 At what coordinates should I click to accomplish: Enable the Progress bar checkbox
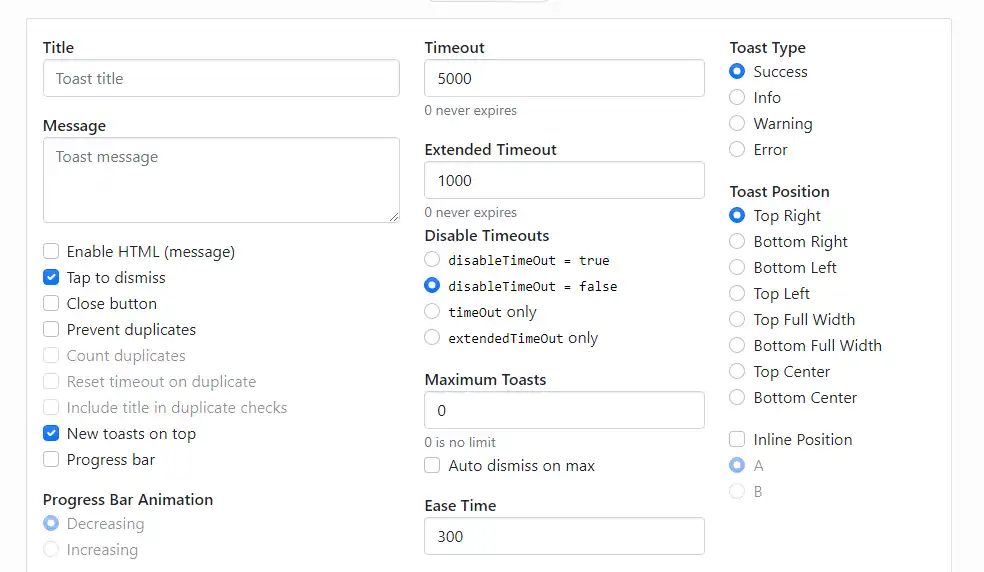tap(51, 460)
